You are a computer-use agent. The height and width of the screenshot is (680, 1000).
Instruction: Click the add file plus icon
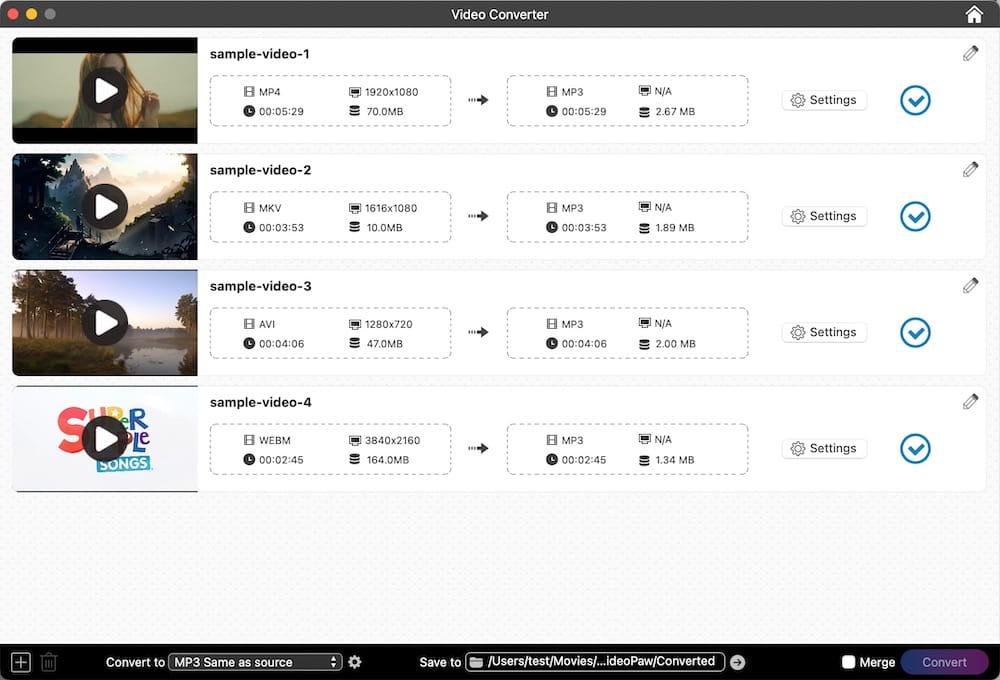(21, 662)
